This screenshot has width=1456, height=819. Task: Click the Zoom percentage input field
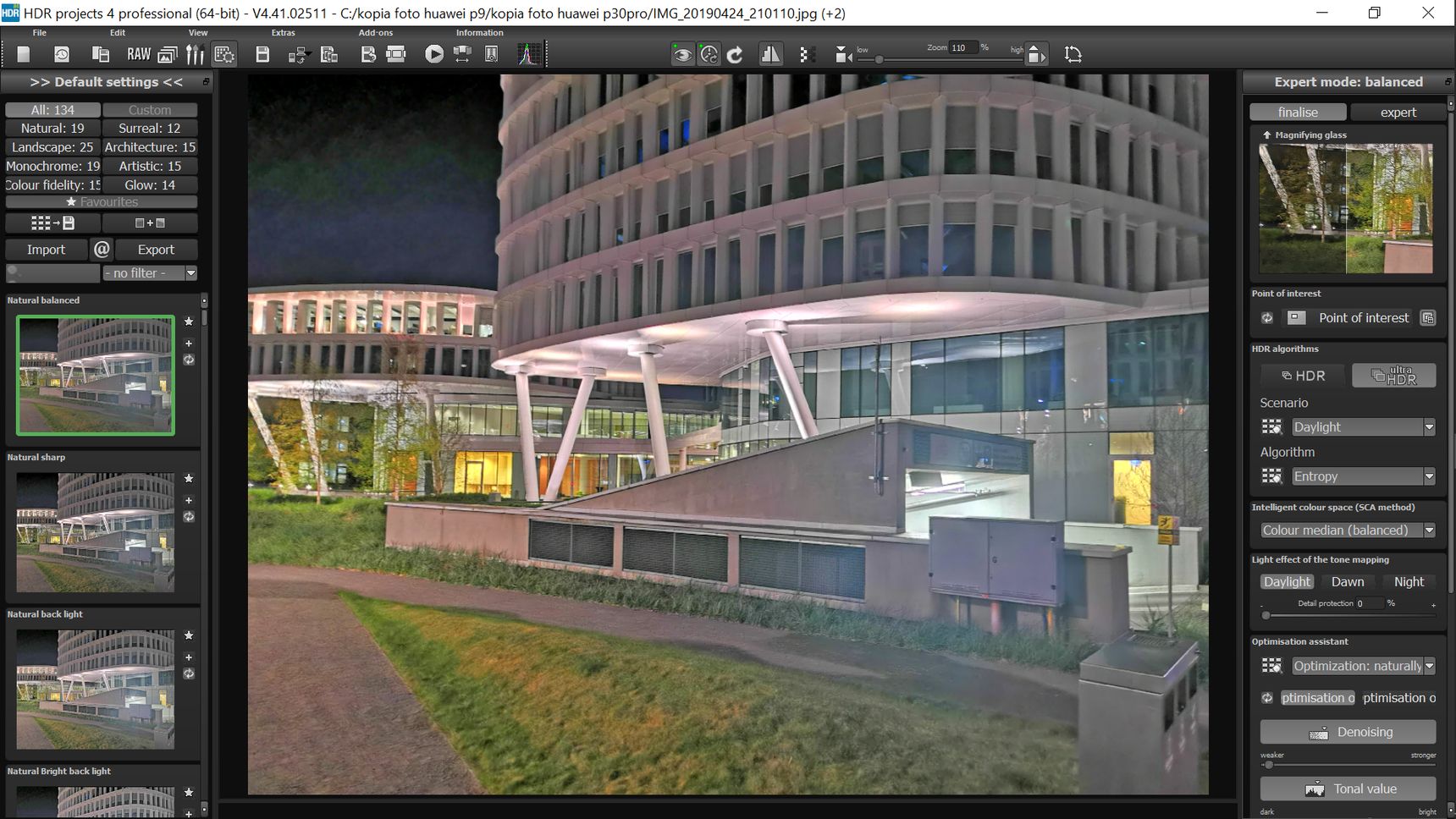coord(962,48)
